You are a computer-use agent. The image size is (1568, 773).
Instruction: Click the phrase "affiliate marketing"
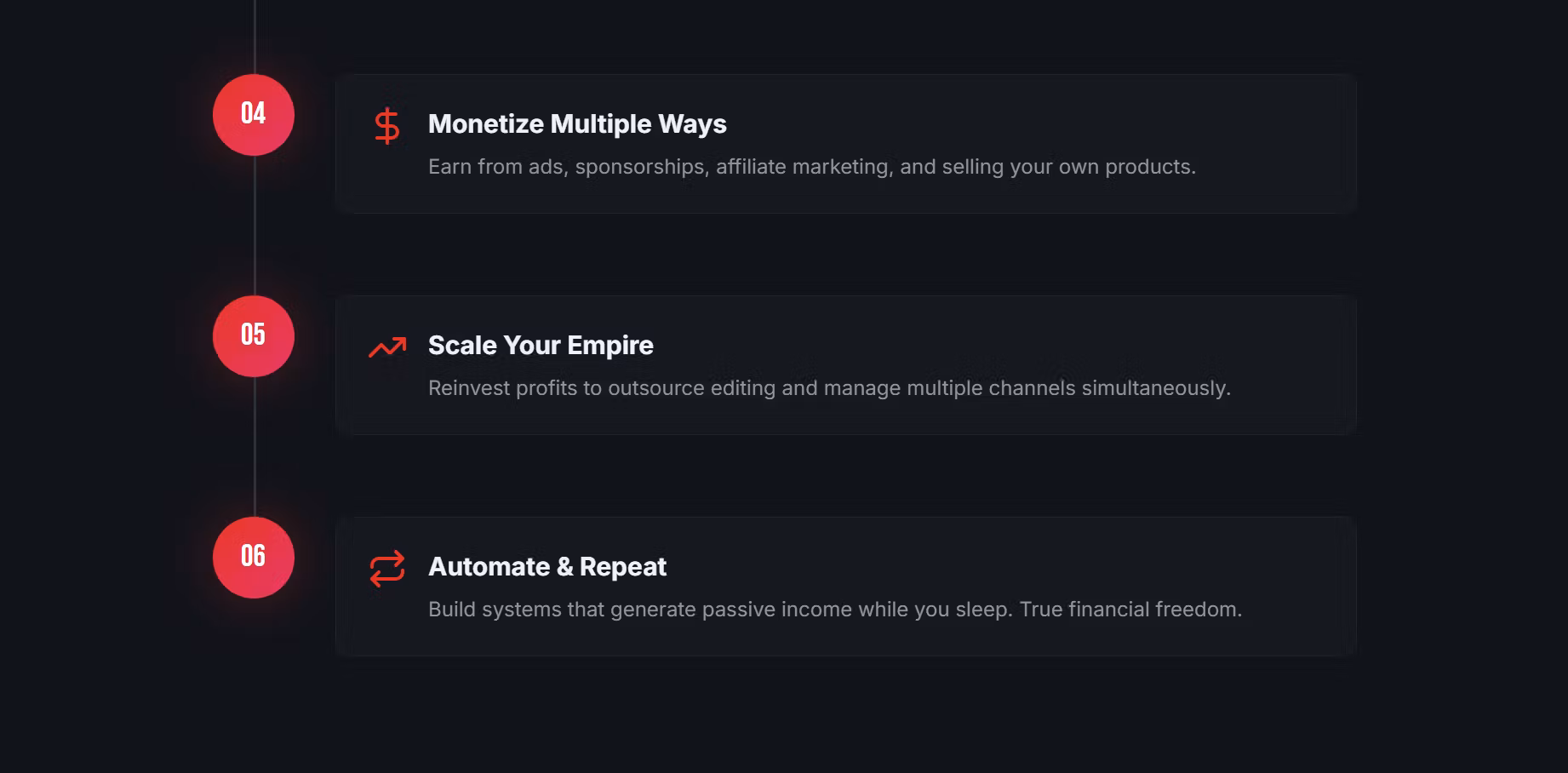pos(803,167)
